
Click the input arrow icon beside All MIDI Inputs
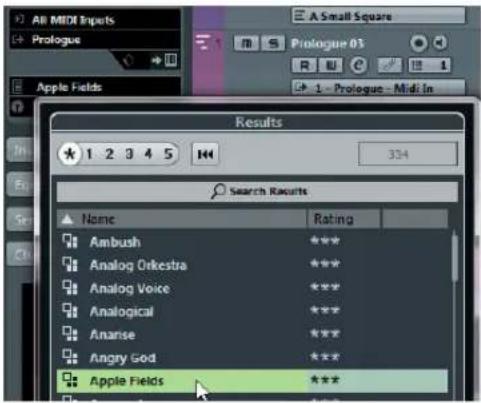tap(19, 20)
